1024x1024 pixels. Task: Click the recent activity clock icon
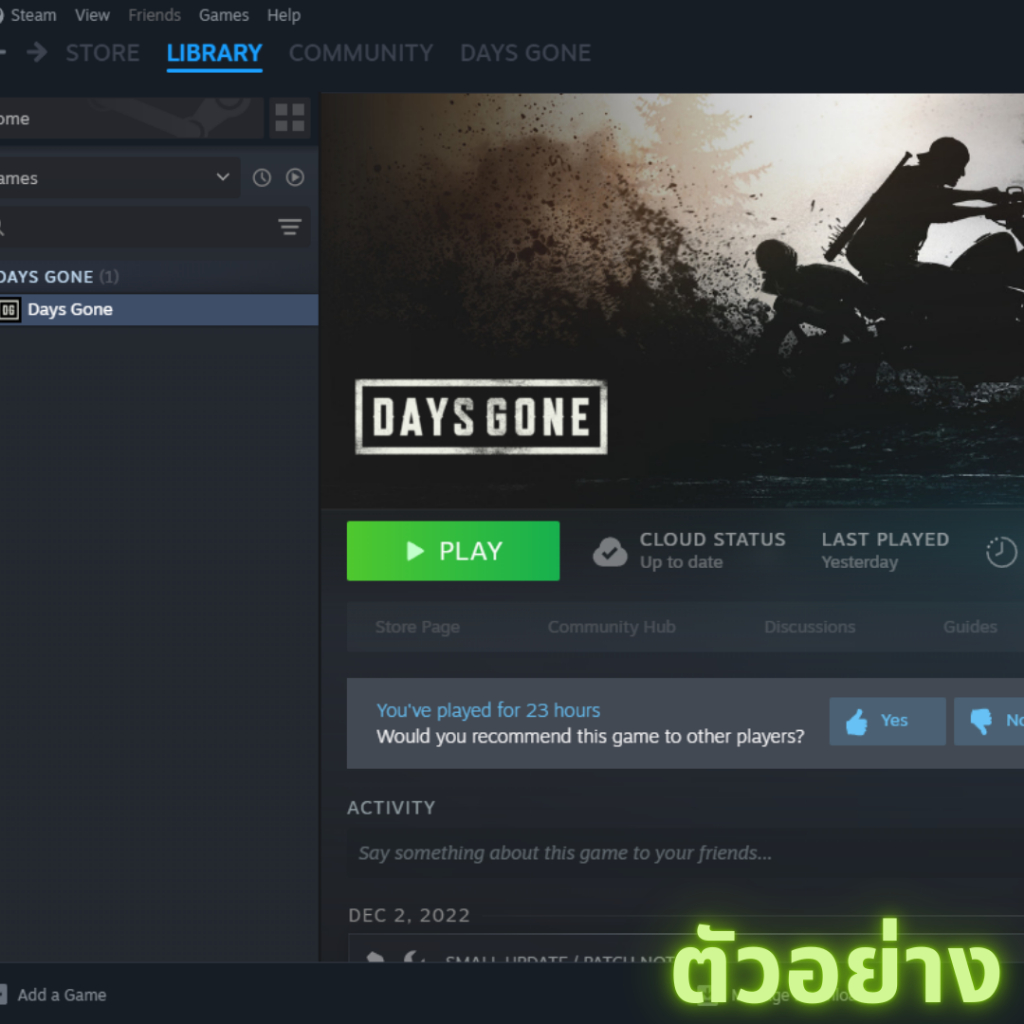(x=262, y=177)
